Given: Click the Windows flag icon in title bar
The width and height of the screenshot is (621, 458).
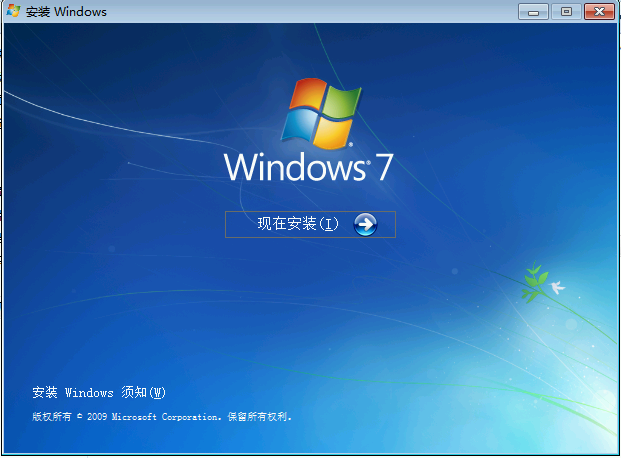Looking at the screenshot, I should point(13,11).
